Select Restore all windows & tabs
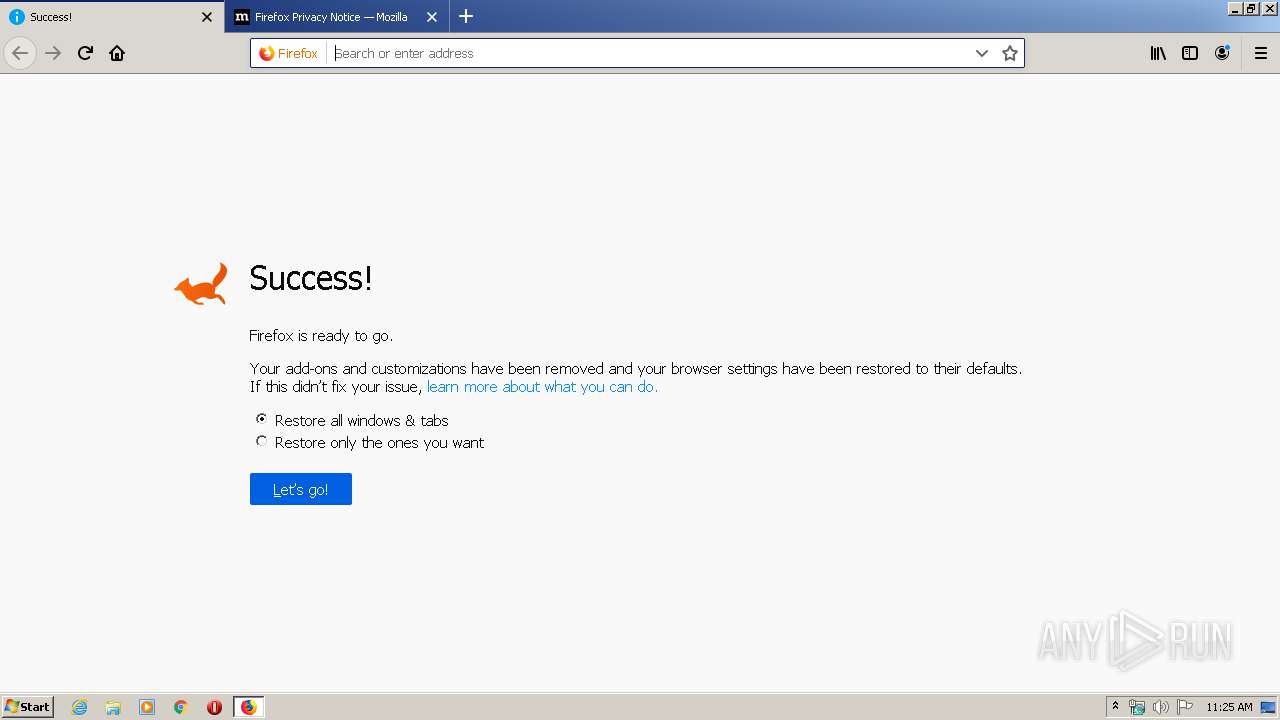This screenshot has width=1280, height=720. point(261,419)
